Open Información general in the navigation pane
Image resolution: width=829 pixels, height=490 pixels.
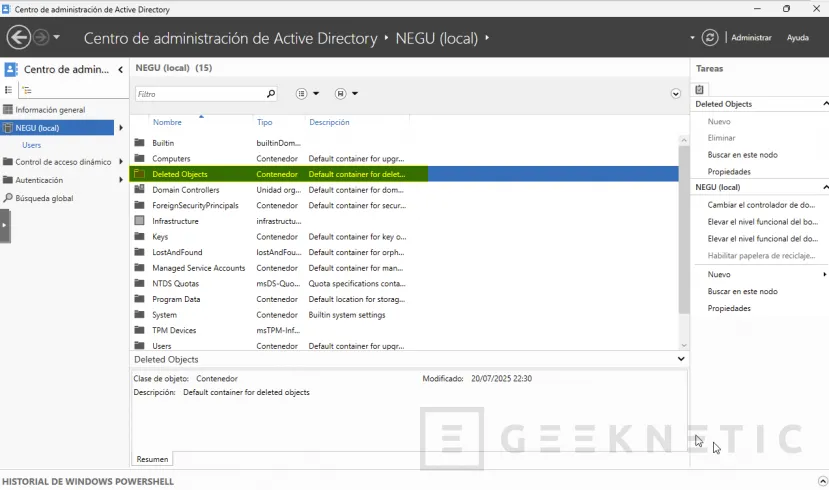tap(50, 110)
